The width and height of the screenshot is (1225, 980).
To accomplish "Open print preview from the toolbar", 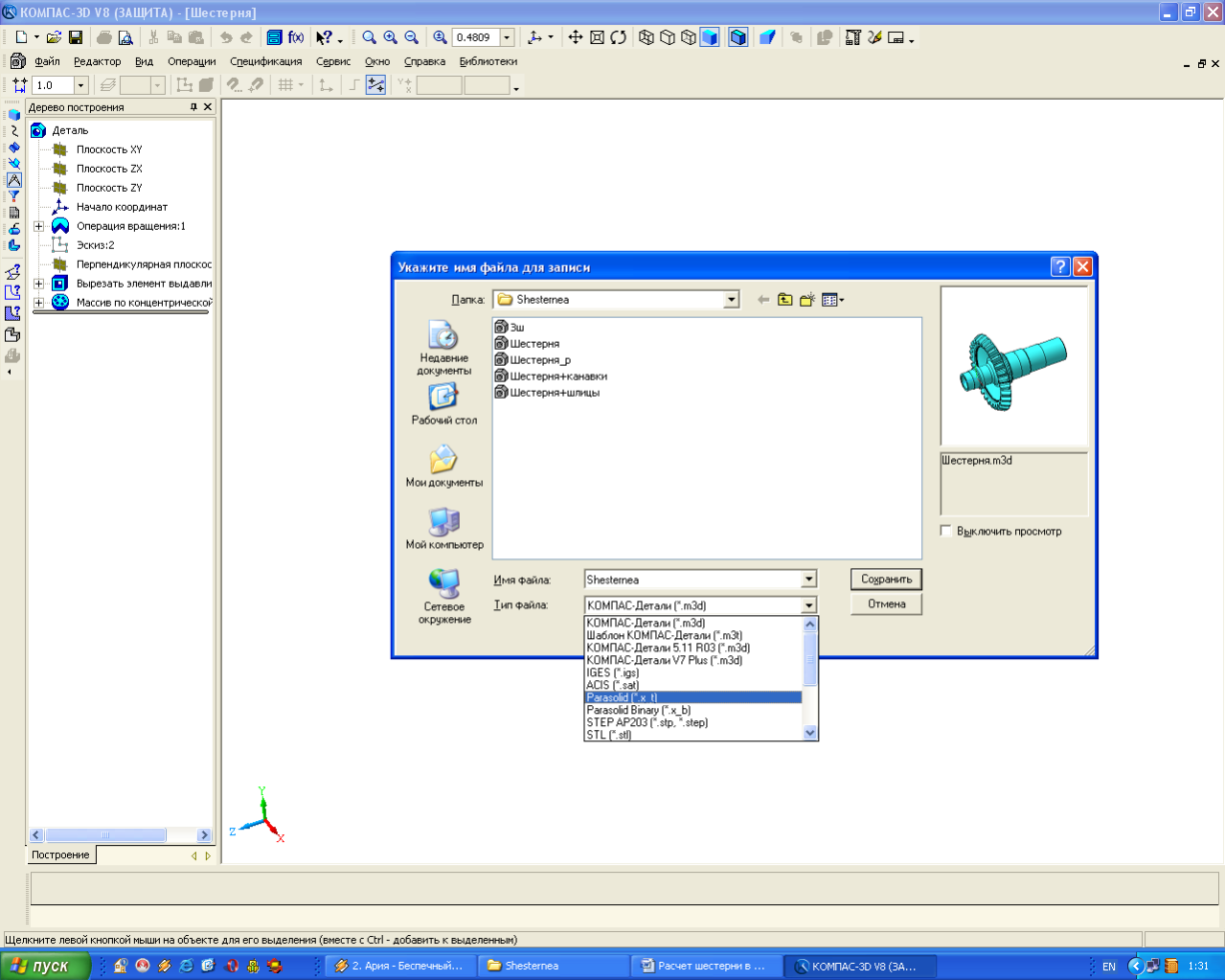I will [x=126, y=37].
